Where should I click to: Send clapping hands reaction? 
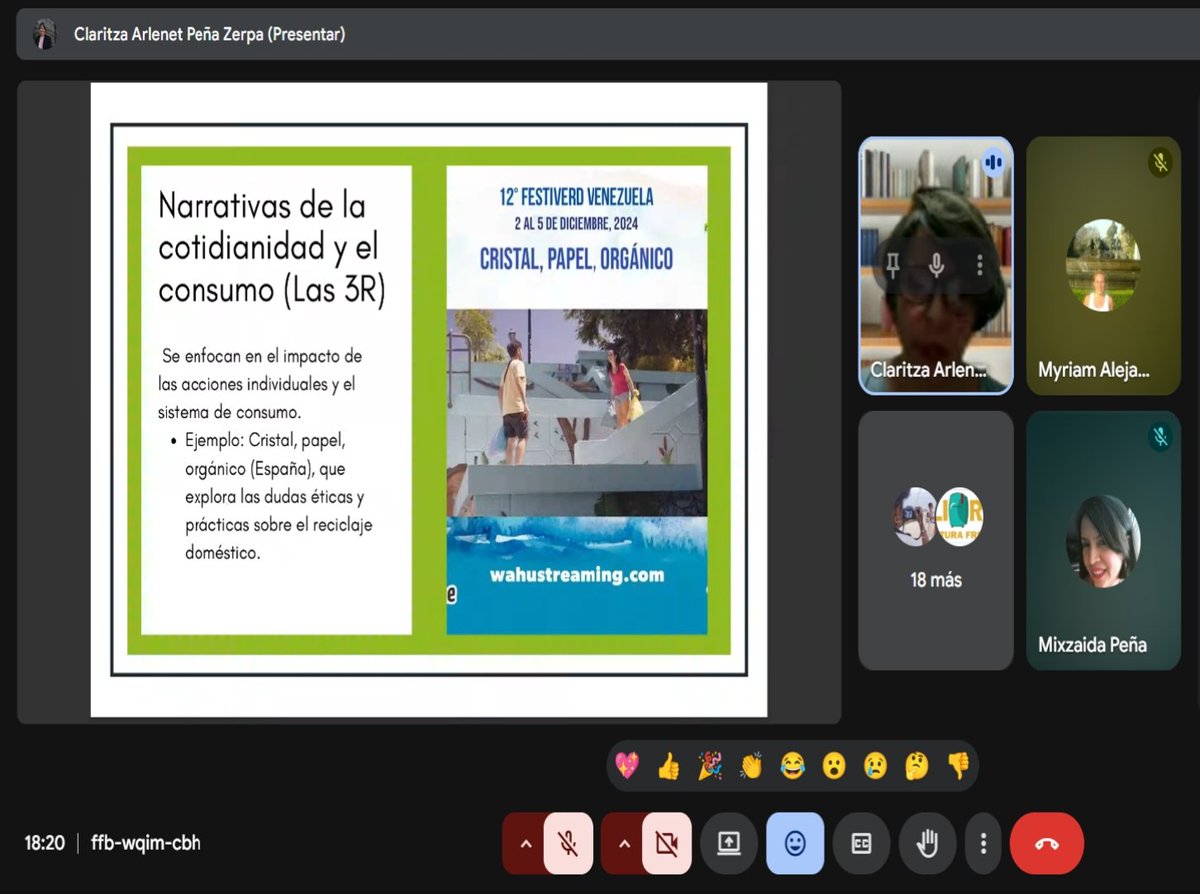[751, 766]
